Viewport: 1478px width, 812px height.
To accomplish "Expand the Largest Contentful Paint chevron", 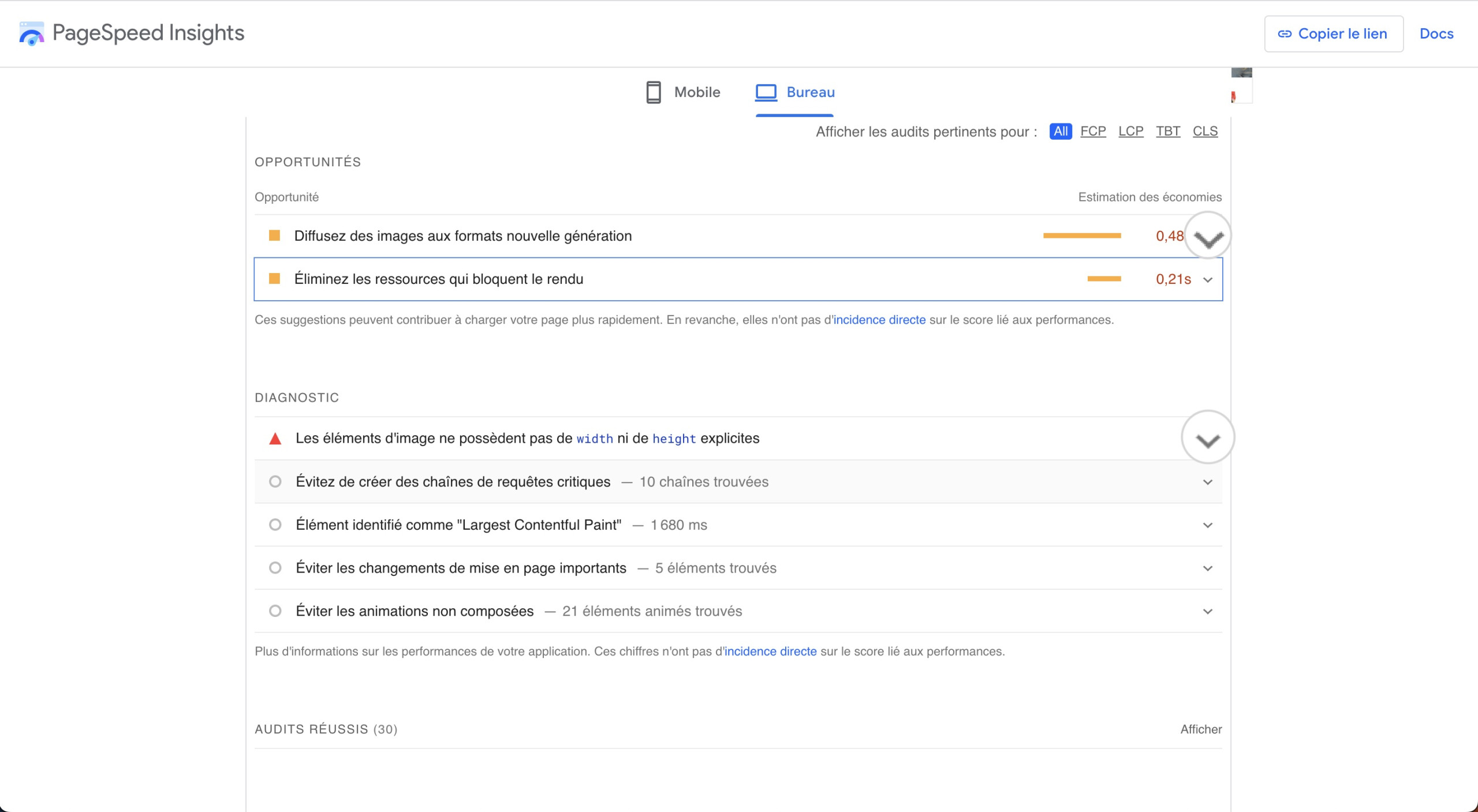I will click(x=1208, y=525).
